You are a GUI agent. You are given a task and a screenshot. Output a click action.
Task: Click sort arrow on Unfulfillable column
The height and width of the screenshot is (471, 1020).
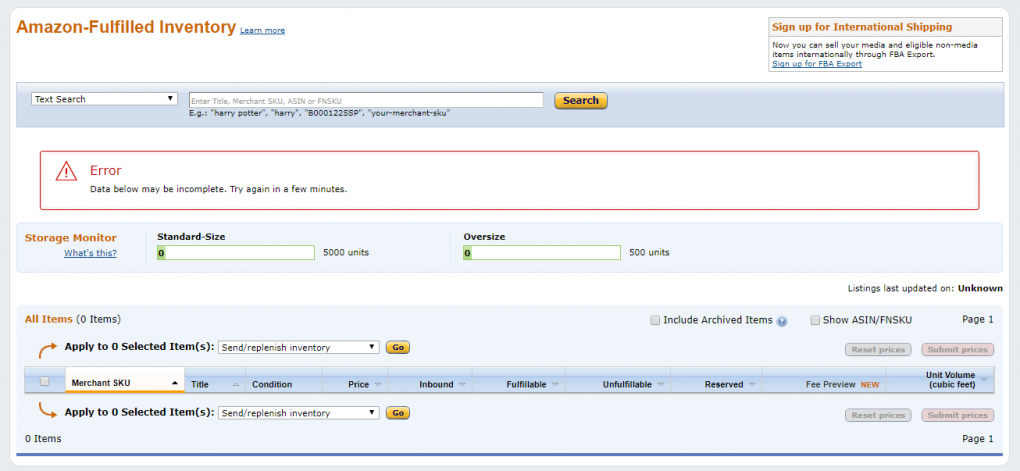pyautogui.click(x=660, y=385)
